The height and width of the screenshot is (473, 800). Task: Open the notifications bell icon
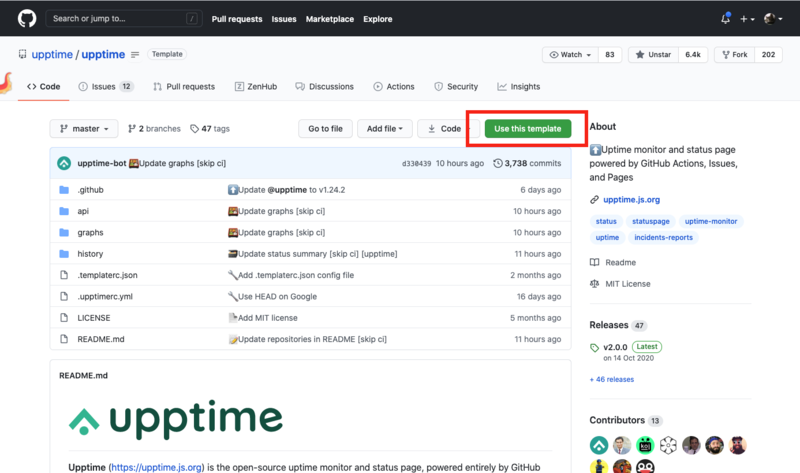tap(725, 19)
